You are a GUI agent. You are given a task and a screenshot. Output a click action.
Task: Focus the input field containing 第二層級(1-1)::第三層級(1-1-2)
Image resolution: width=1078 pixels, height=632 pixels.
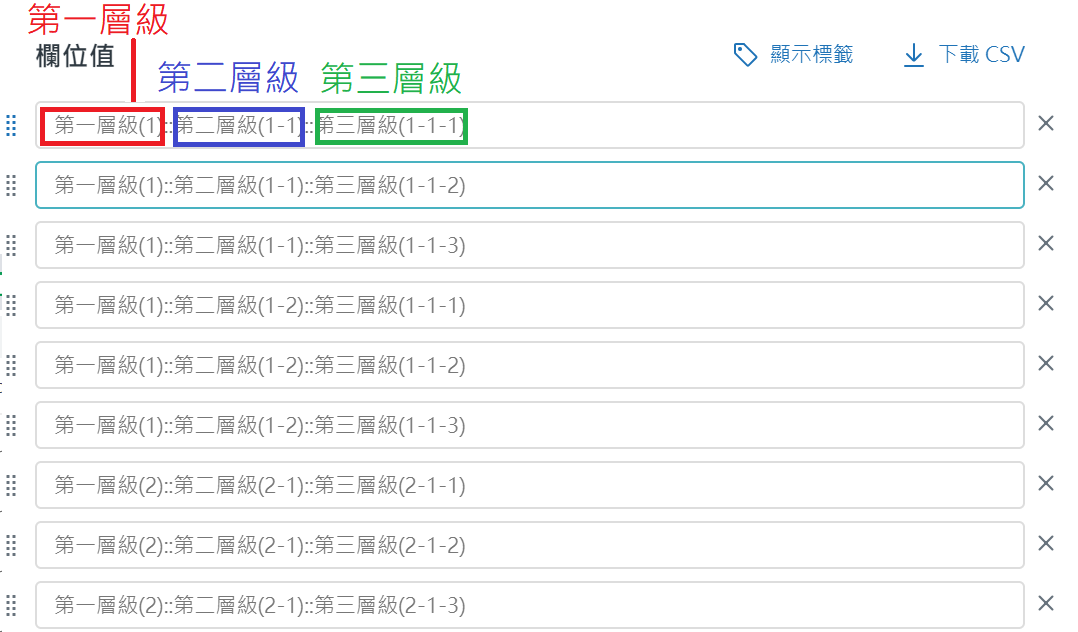click(700, 185)
